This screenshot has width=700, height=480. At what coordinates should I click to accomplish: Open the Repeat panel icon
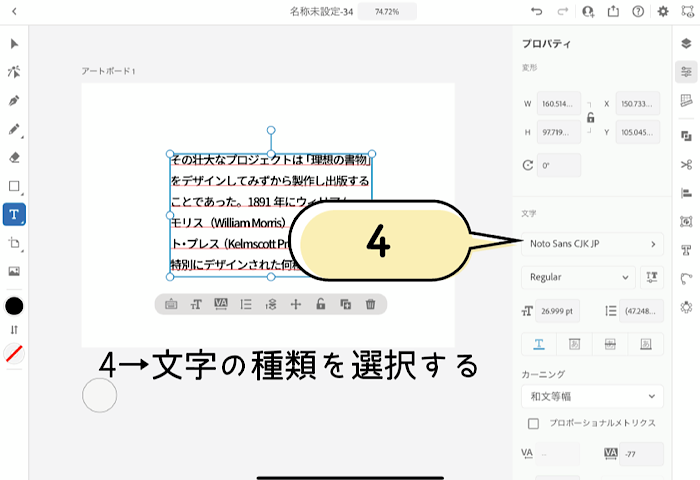[687, 307]
